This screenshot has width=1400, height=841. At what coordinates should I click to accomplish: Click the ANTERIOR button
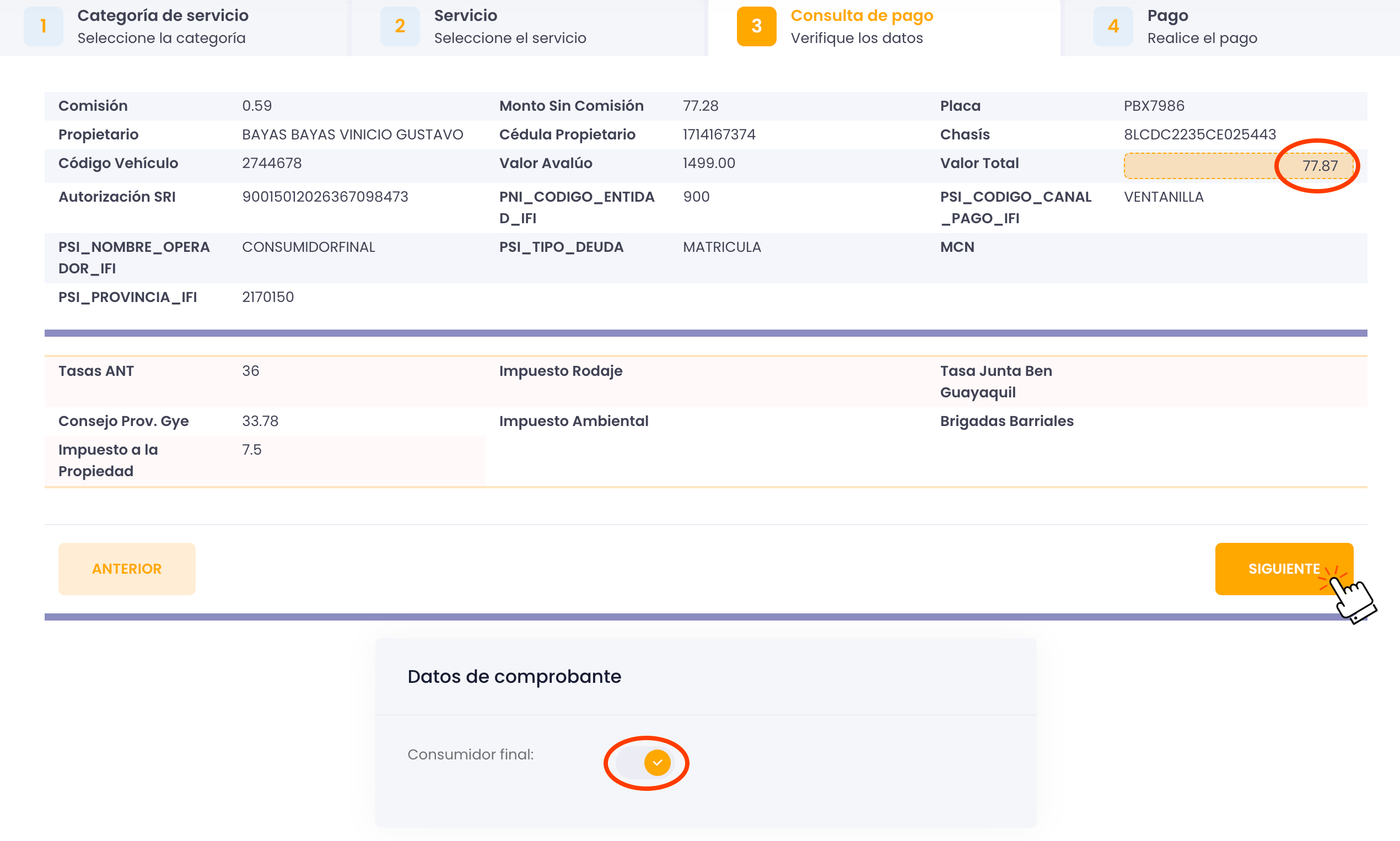tap(127, 568)
